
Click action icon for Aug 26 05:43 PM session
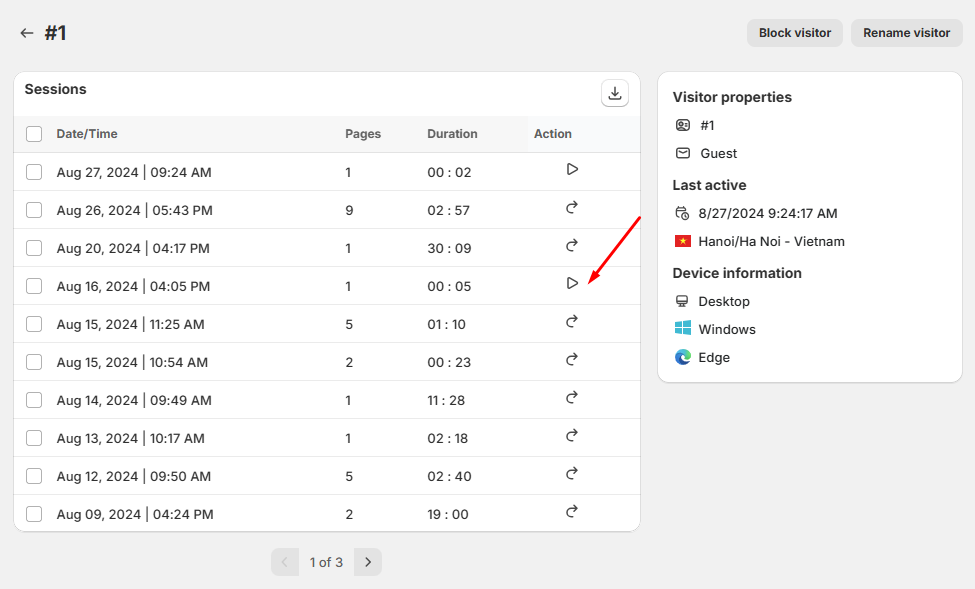pyautogui.click(x=572, y=208)
